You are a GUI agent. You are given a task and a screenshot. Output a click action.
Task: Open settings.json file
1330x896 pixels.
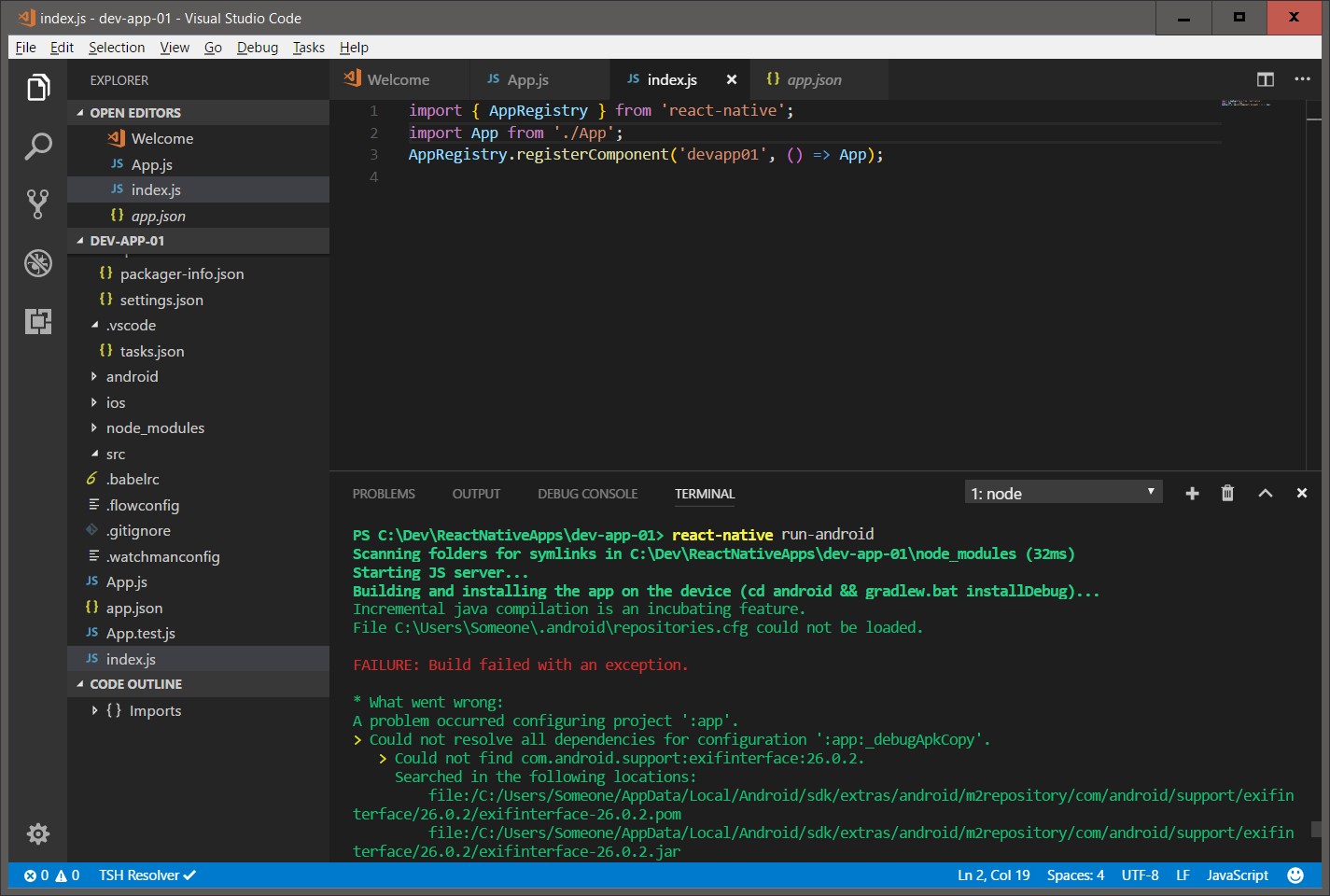tap(199, 301)
